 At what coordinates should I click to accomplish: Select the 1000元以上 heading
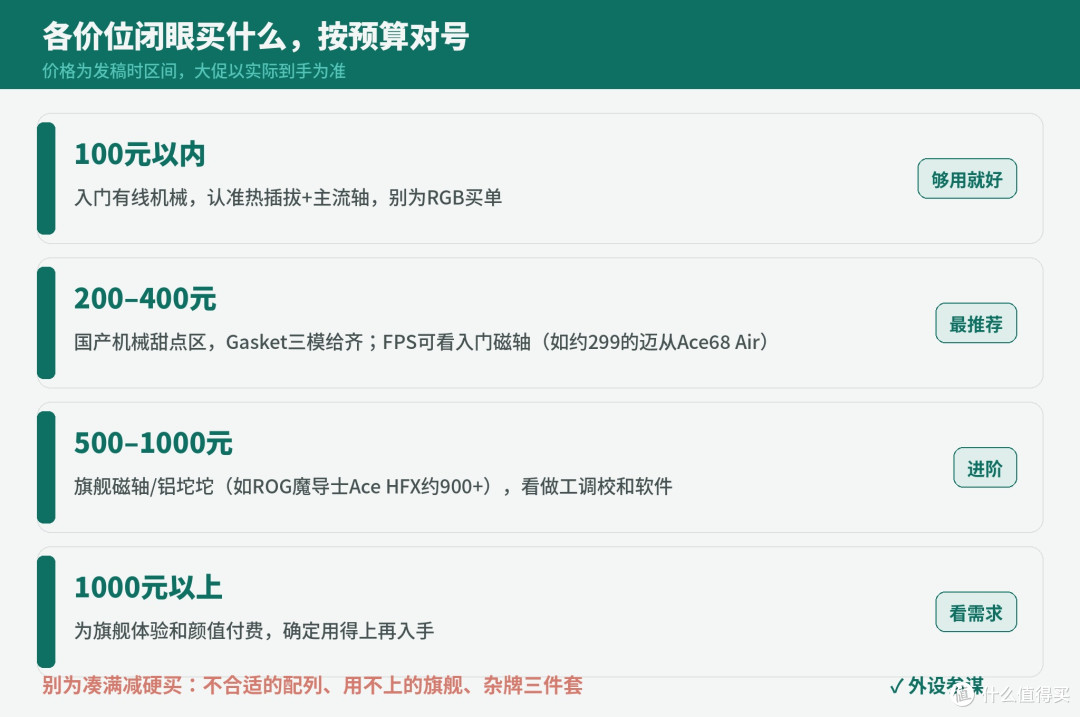click(148, 588)
